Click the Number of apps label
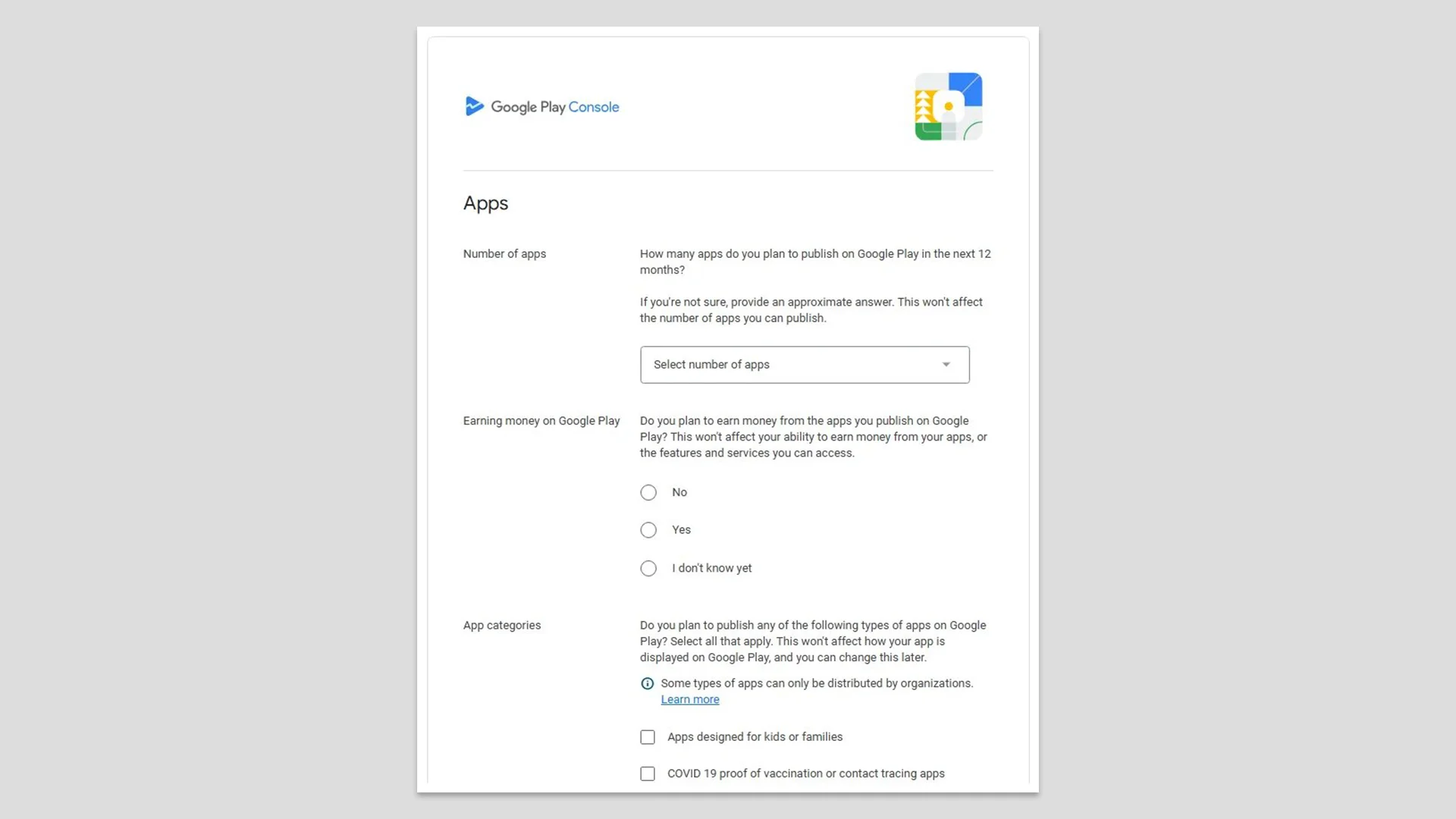The image size is (1456, 819). [x=504, y=254]
